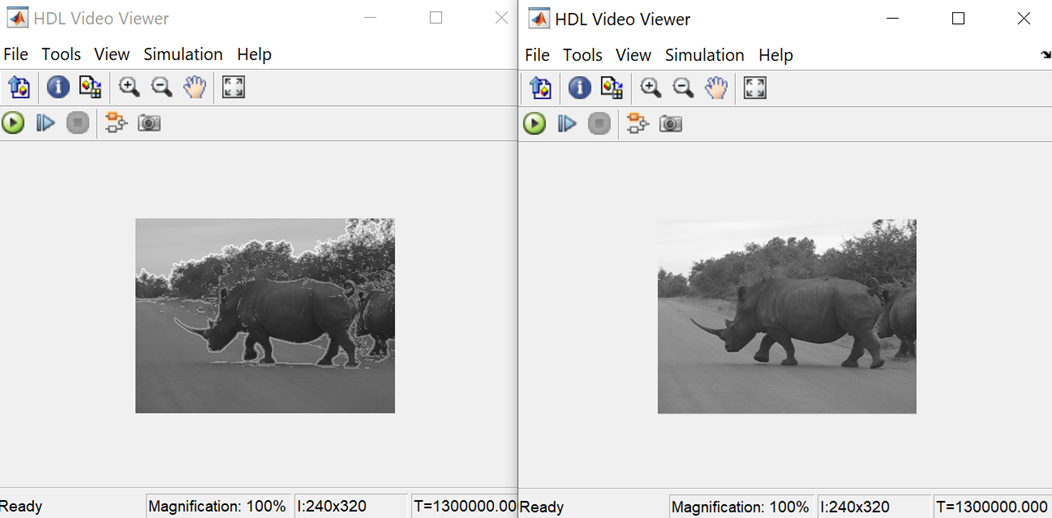The image size is (1052, 518).
Task: Click Video Information icon in right viewer
Action: [x=580, y=89]
